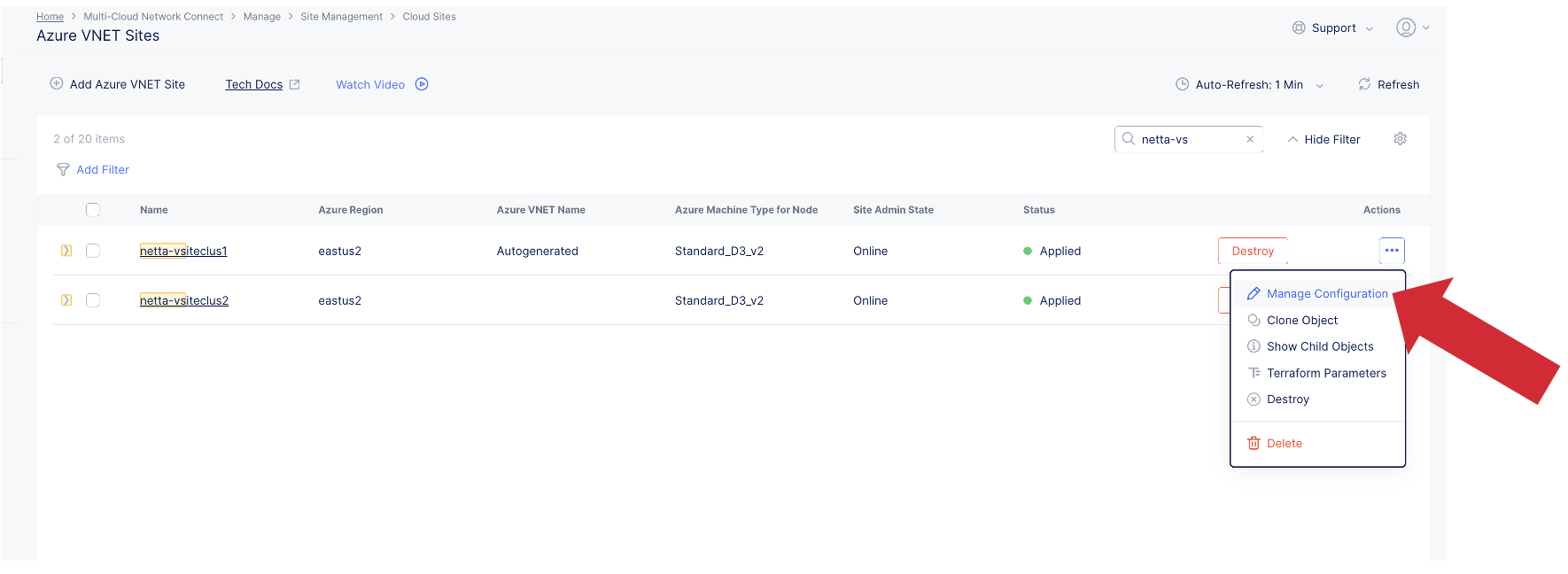Click Destroy button in netta-vsiteclus1 row
1568x574 pixels.
[1253, 251]
